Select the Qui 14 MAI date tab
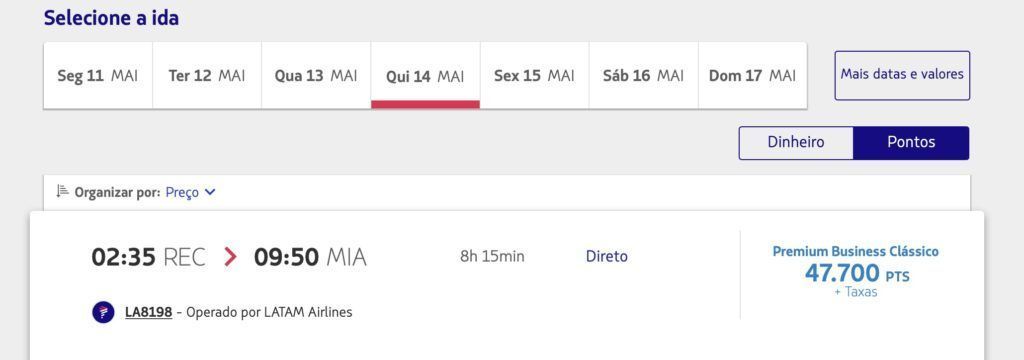1024x360 pixels. click(x=425, y=76)
